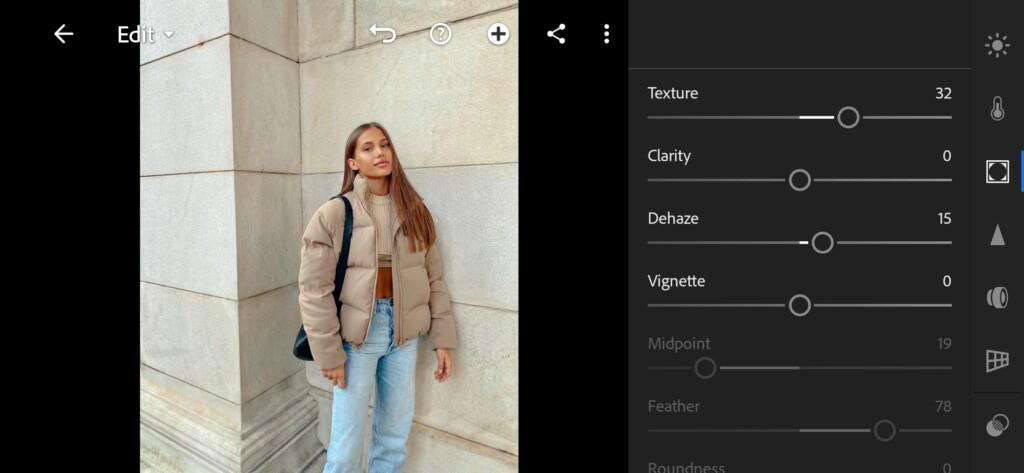Click the Vignette slider handle
The width and height of the screenshot is (1024, 473).
[x=800, y=305]
